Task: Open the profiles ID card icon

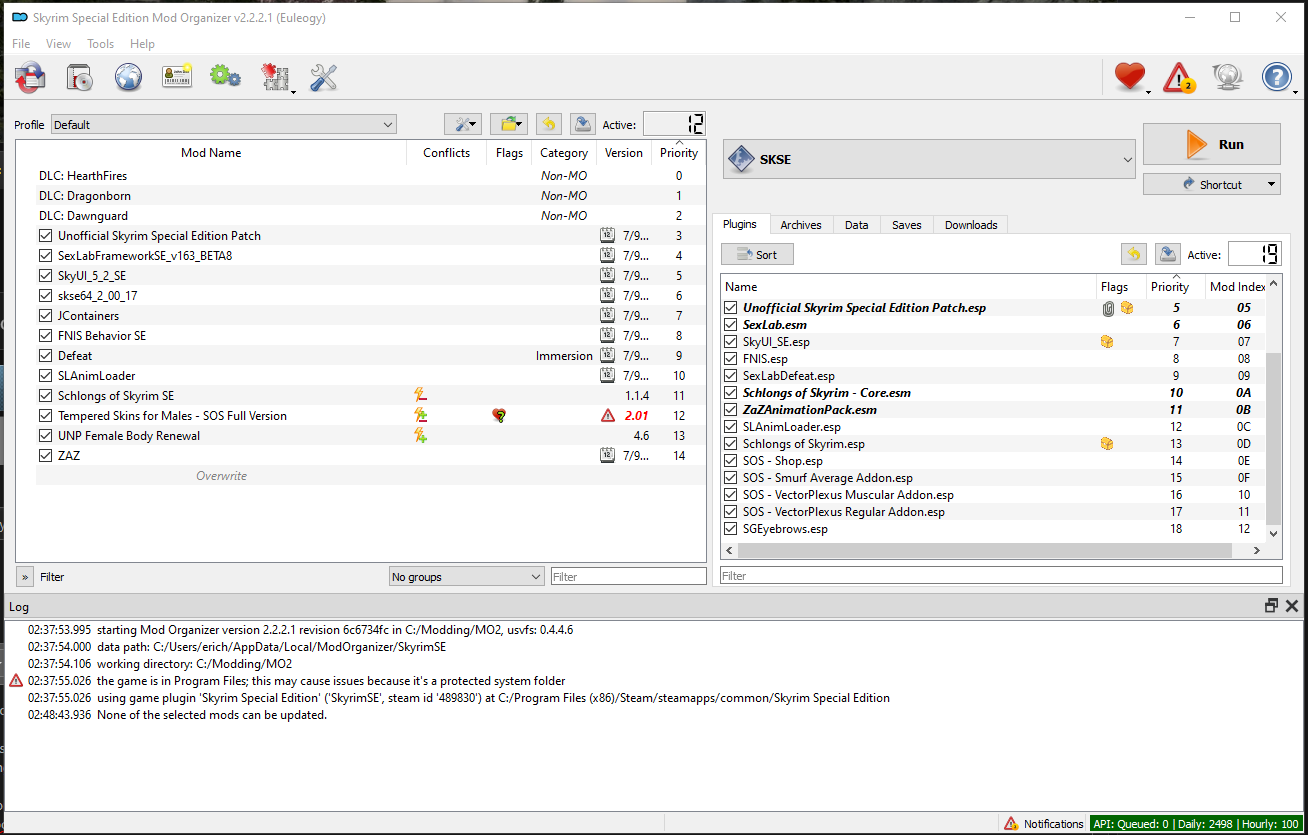Action: coord(177,77)
